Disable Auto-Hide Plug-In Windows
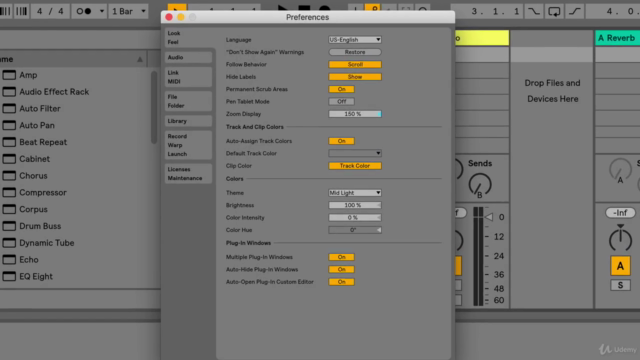This screenshot has height=360, width=640. point(341,269)
